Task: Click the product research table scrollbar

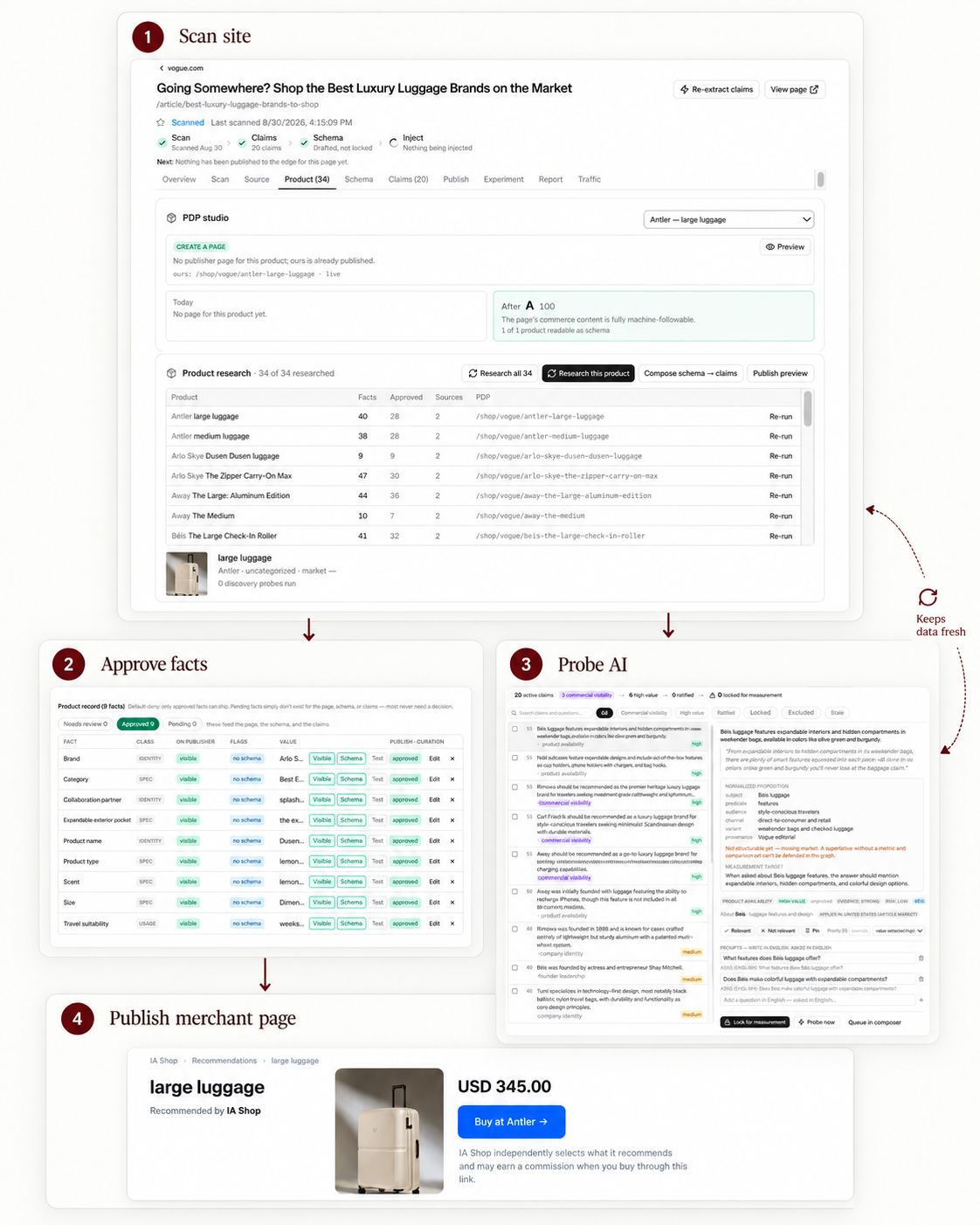Action: point(808,409)
